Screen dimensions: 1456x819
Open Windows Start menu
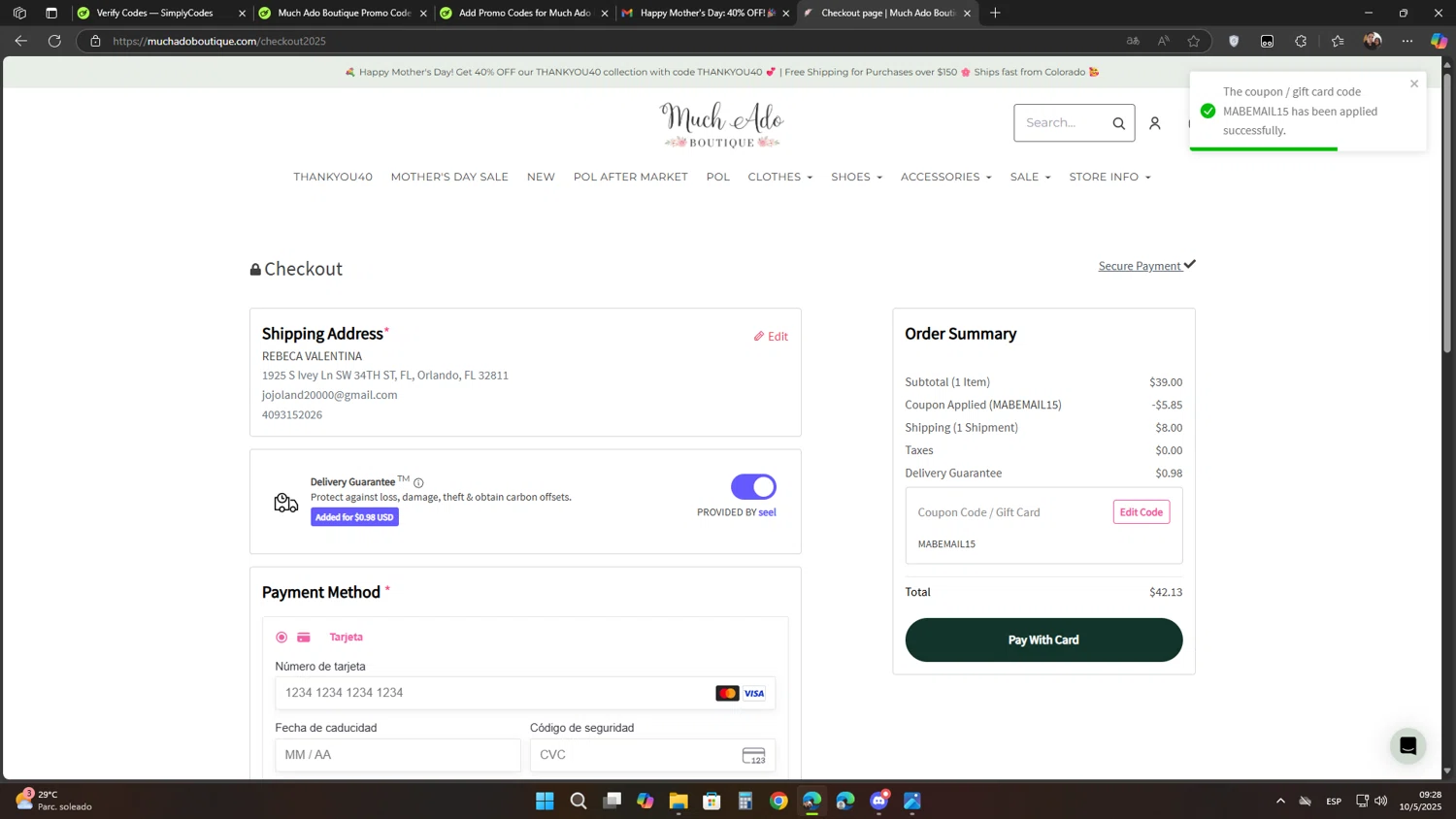coord(545,801)
